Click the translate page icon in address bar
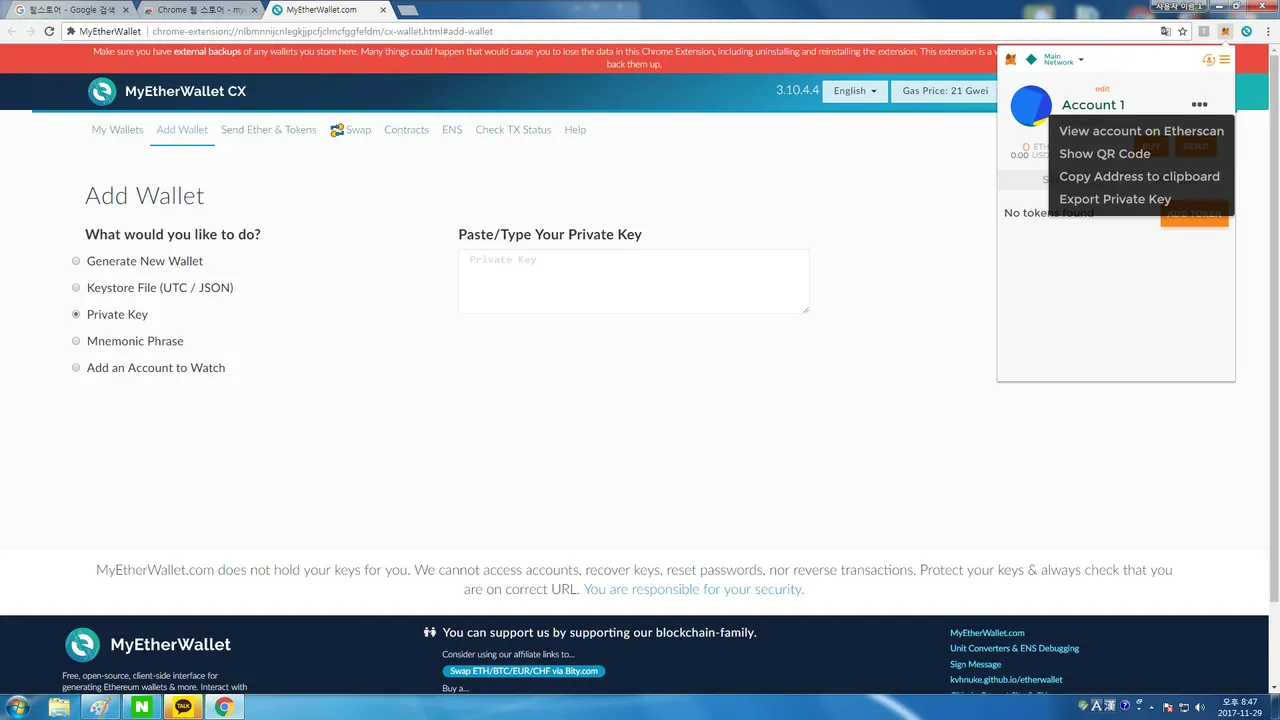This screenshot has width=1280, height=720. [1166, 31]
